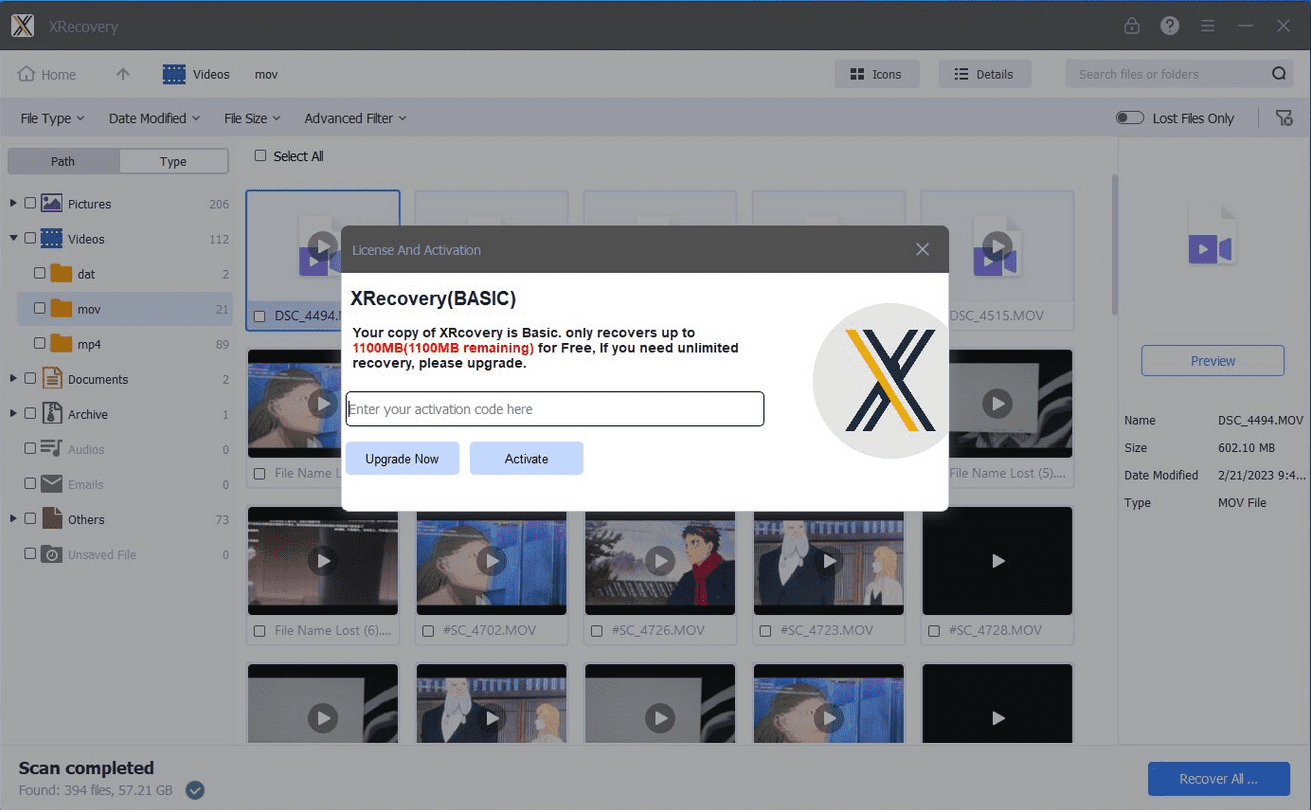Image resolution: width=1311 pixels, height=810 pixels.
Task: Expand the Pictures tree node
Action: click(13, 203)
